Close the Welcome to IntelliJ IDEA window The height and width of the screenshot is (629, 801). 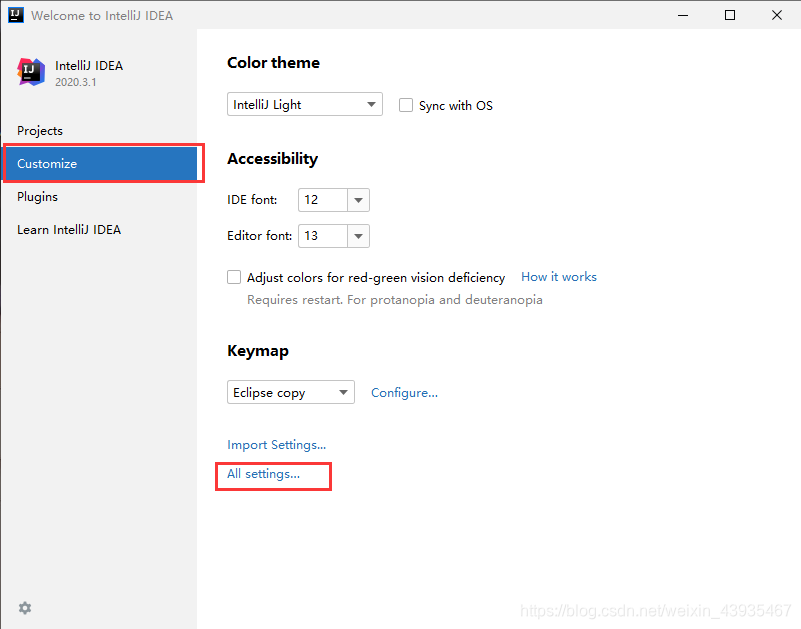(x=777, y=15)
